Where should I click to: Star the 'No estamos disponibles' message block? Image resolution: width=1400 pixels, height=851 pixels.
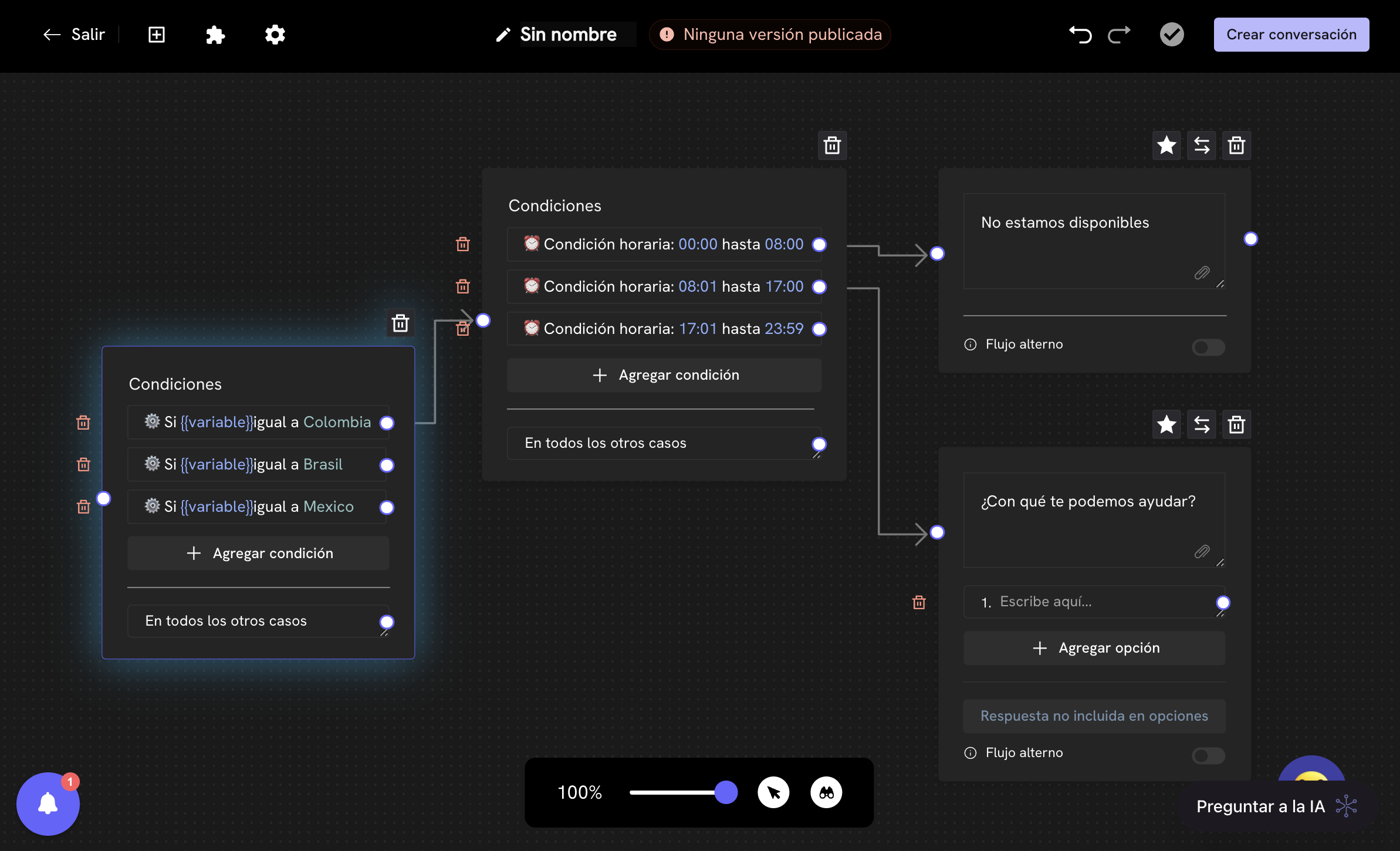coord(1166,145)
